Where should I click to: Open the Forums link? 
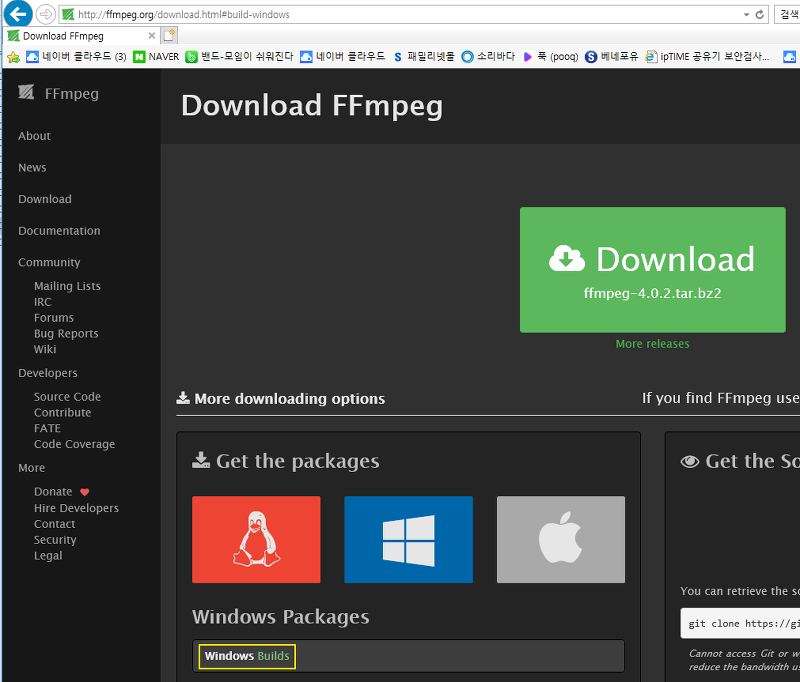54,317
